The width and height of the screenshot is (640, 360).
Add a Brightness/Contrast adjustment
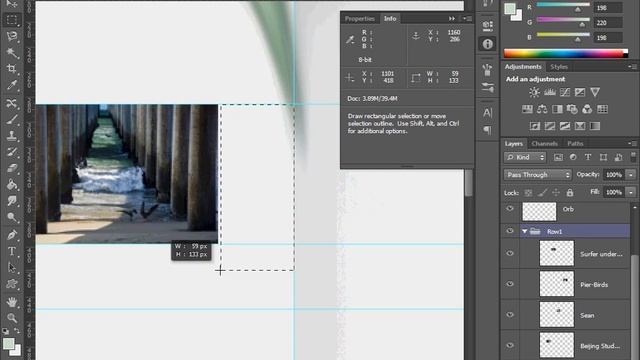pos(534,93)
